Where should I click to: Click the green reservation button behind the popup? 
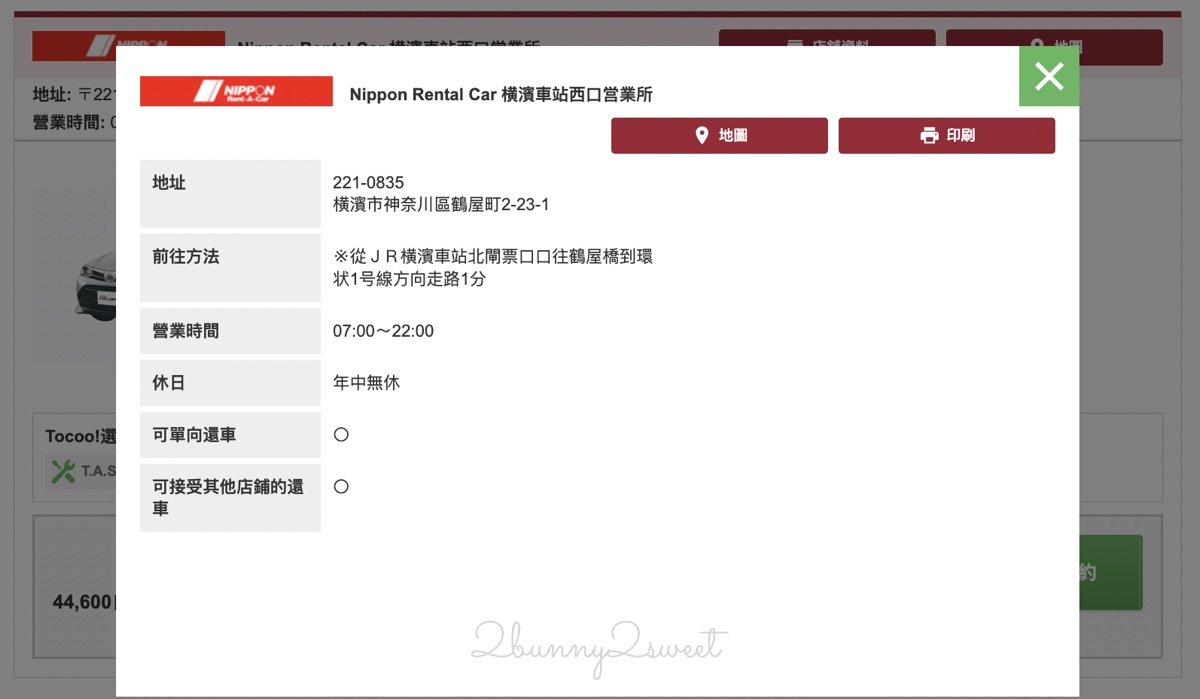1110,573
